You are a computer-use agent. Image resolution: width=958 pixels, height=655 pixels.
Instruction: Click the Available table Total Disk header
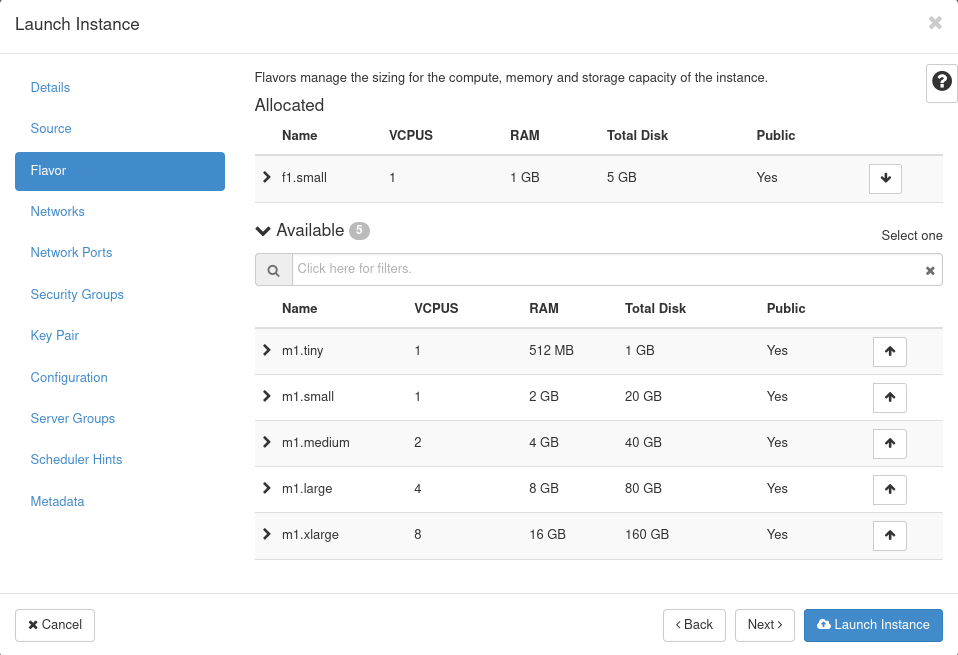(x=655, y=309)
